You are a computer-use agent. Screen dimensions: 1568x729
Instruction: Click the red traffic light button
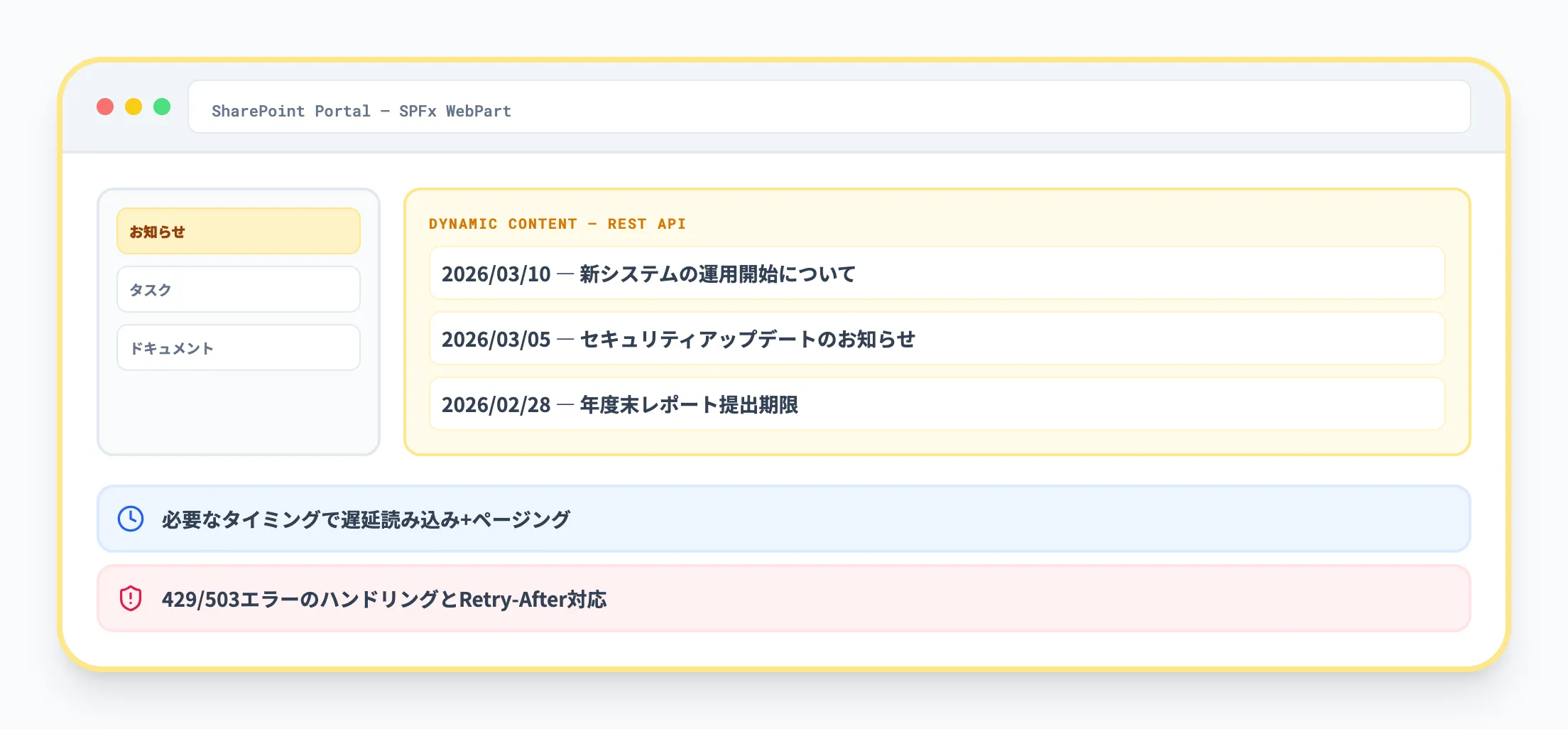[106, 107]
